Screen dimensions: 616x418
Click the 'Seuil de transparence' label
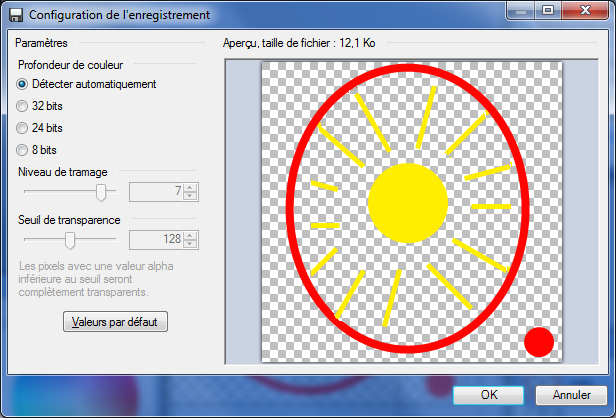point(69,220)
